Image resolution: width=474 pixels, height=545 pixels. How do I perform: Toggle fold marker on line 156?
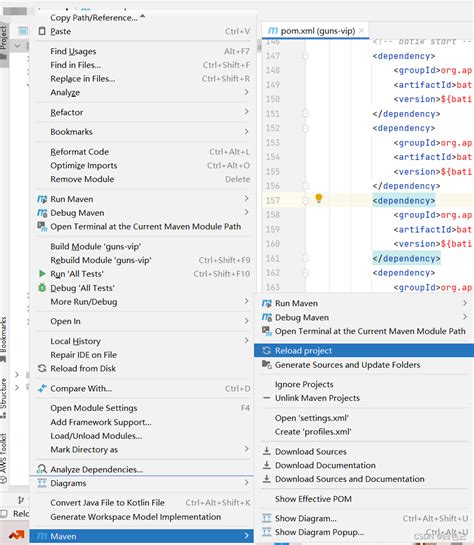click(x=306, y=186)
